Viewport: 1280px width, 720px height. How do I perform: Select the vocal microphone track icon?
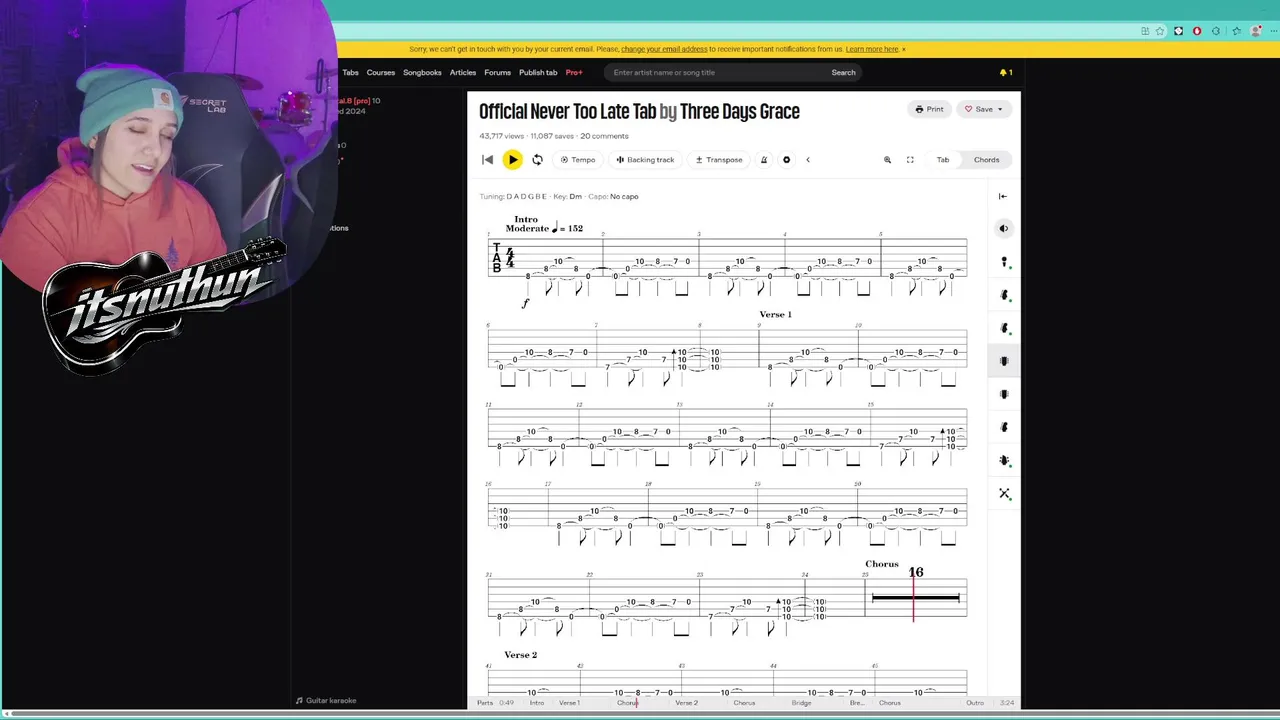1004,262
